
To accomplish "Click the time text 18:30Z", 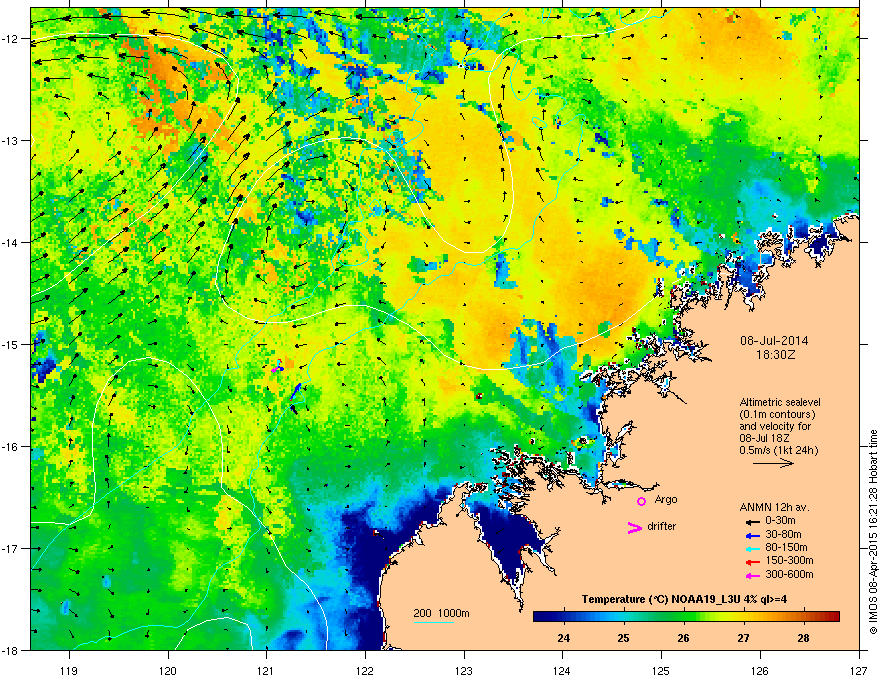I will pos(775,355).
